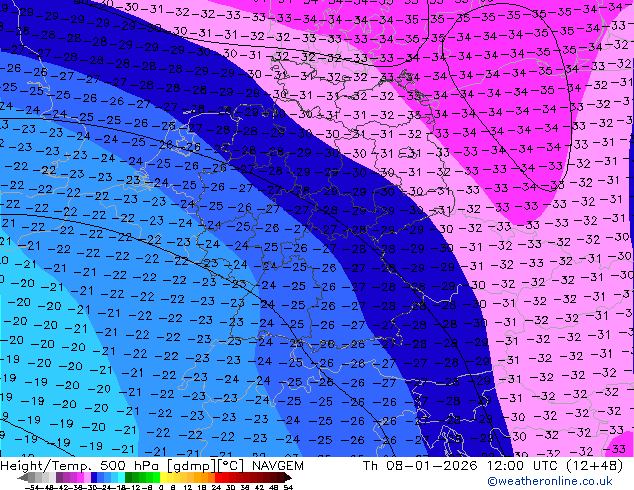
Task: Click the '54' label at legend's warm end
Action: tap(288, 488)
